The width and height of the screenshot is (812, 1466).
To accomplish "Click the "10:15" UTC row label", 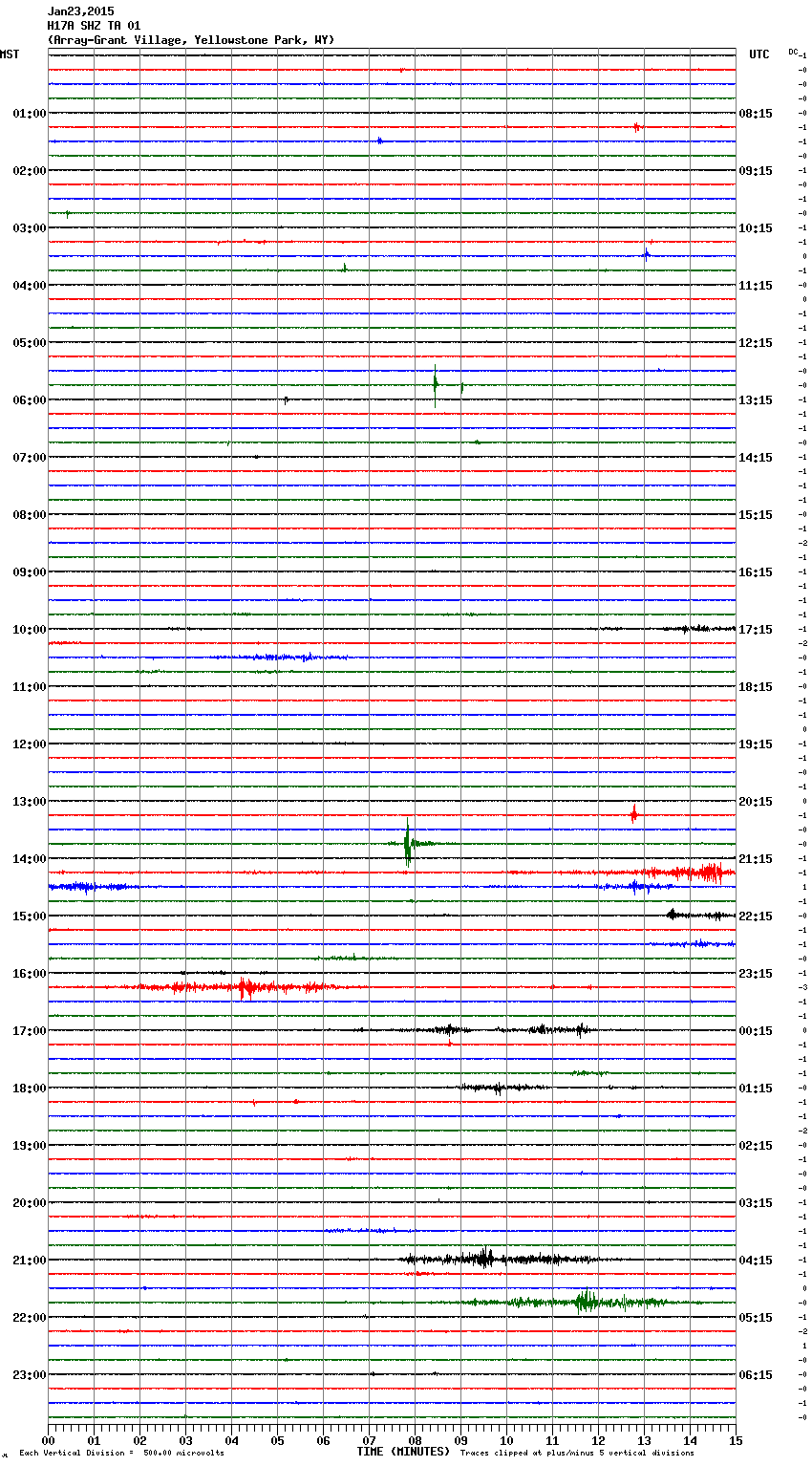I will [756, 228].
